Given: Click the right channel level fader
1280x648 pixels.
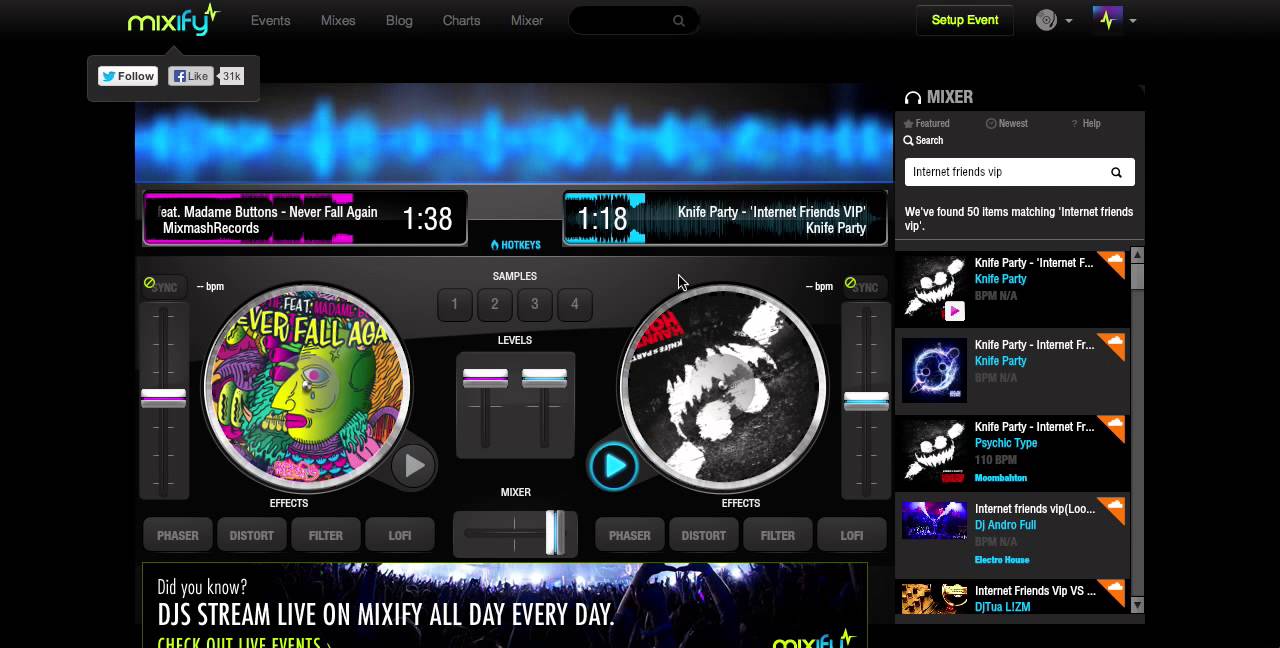Looking at the screenshot, I should coord(545,379).
